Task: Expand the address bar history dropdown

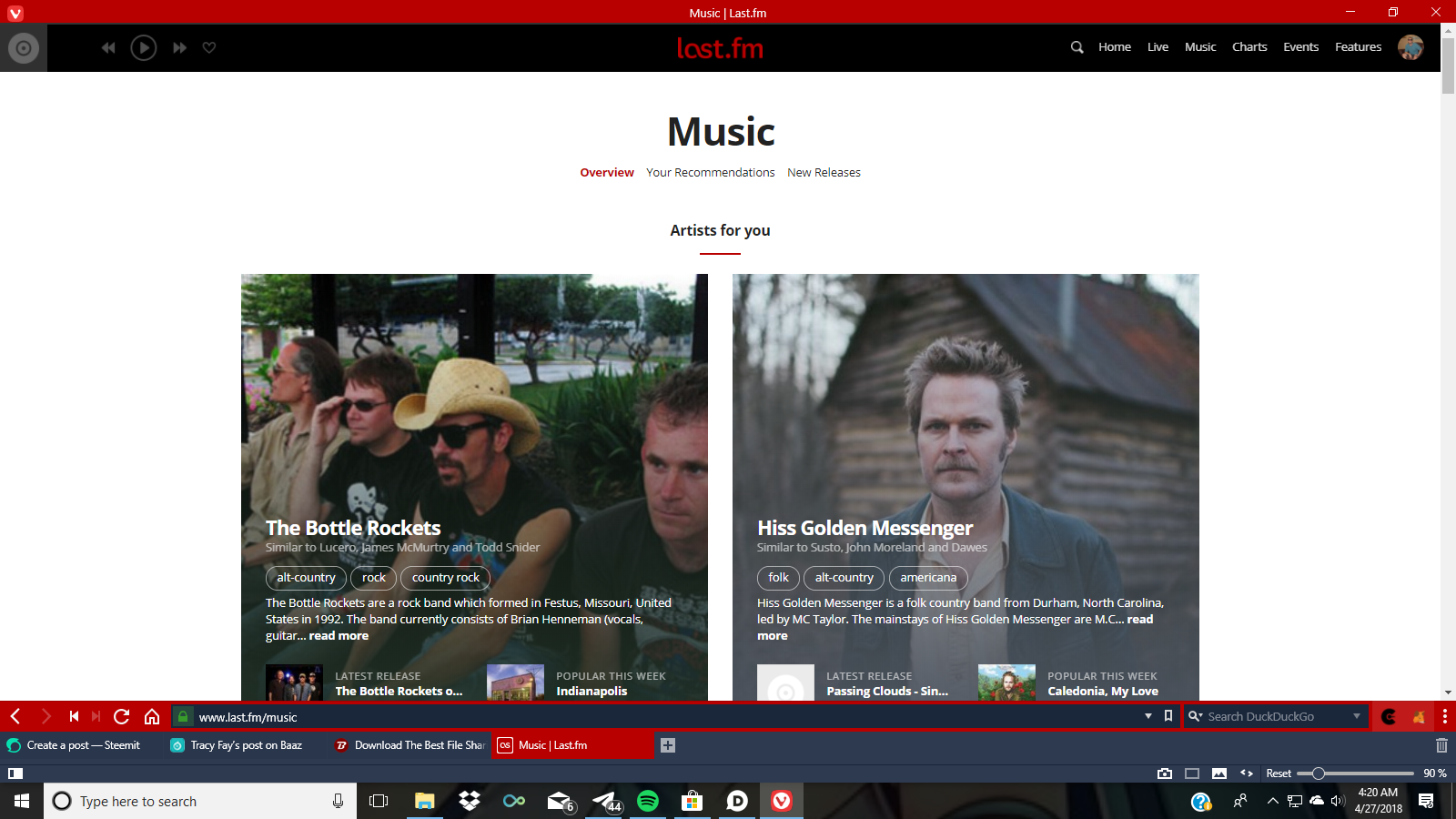Action: [1148, 717]
